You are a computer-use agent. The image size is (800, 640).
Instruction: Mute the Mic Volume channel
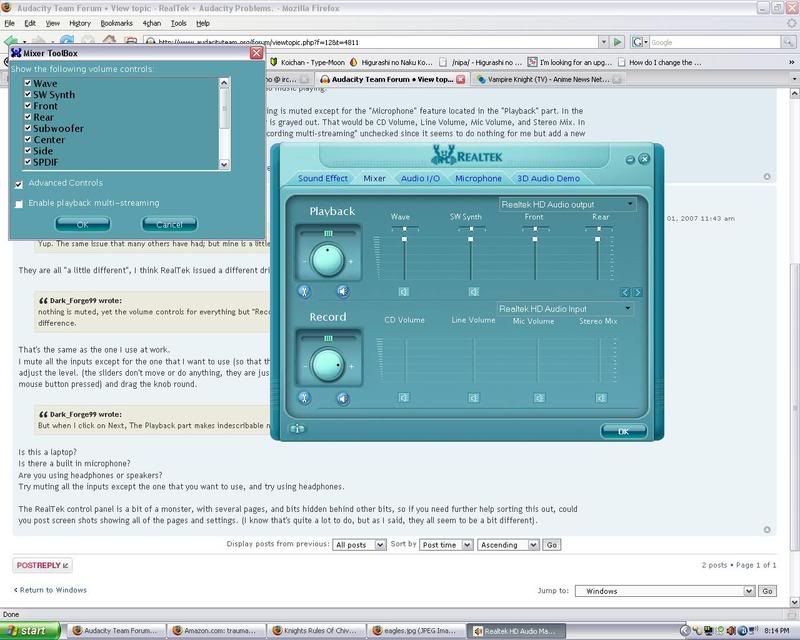[532, 397]
